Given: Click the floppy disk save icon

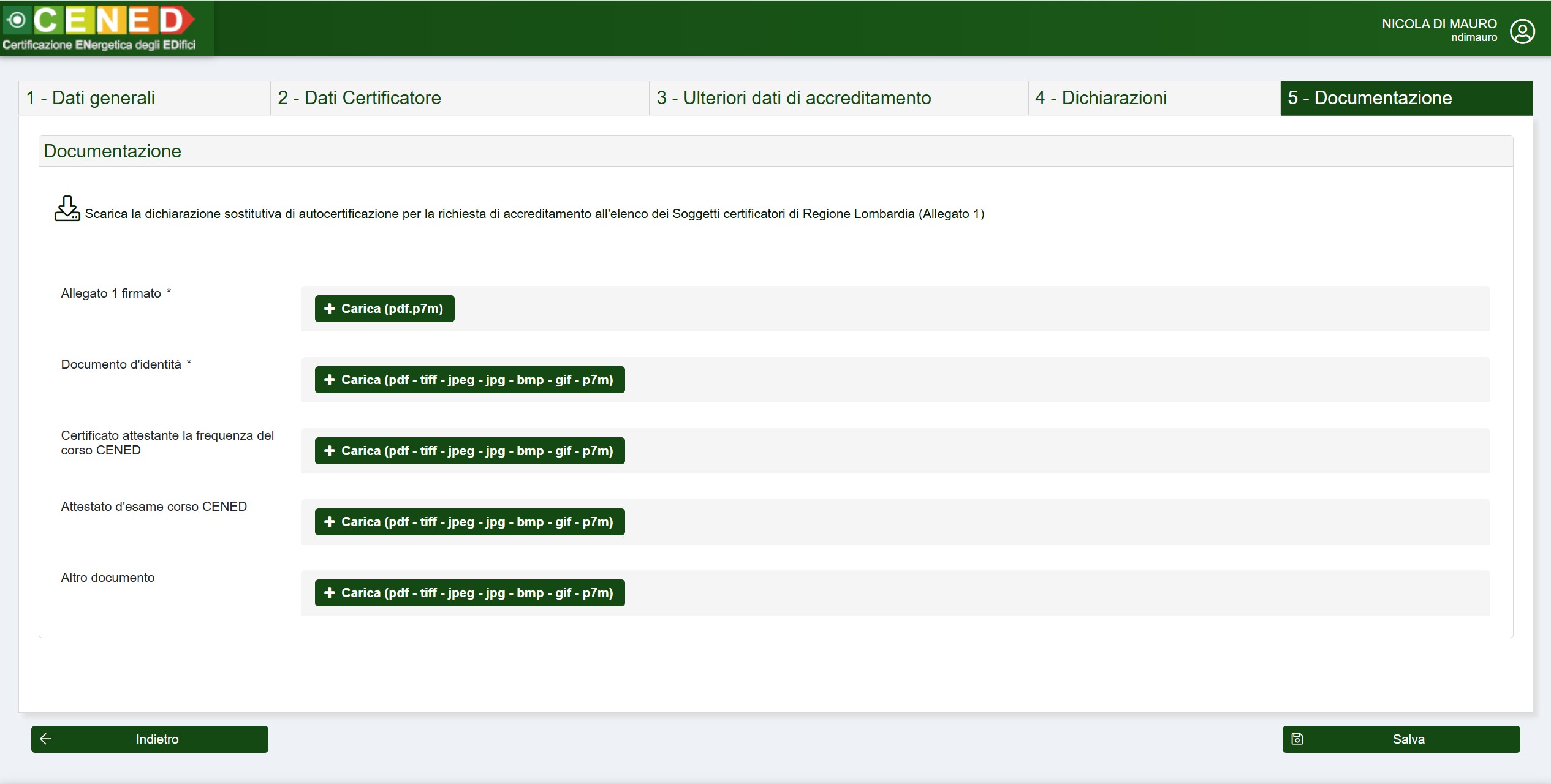Looking at the screenshot, I should click(x=1297, y=739).
